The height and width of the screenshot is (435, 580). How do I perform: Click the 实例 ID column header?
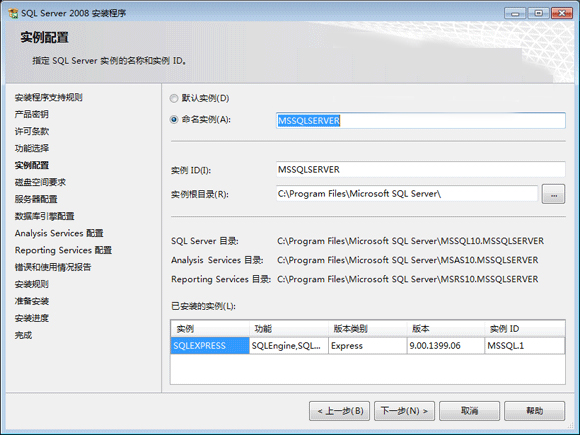click(525, 328)
